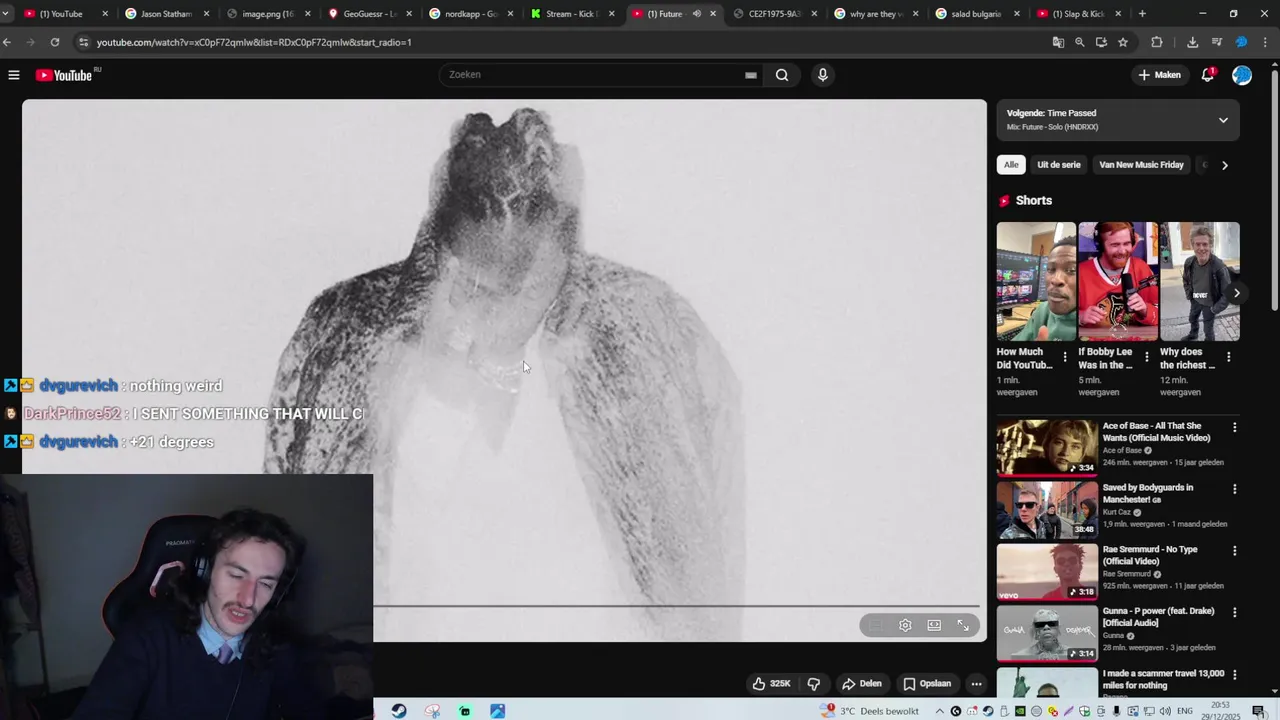Select the Alle filter chip
Screen dimensions: 1280x720
coord(1011,165)
